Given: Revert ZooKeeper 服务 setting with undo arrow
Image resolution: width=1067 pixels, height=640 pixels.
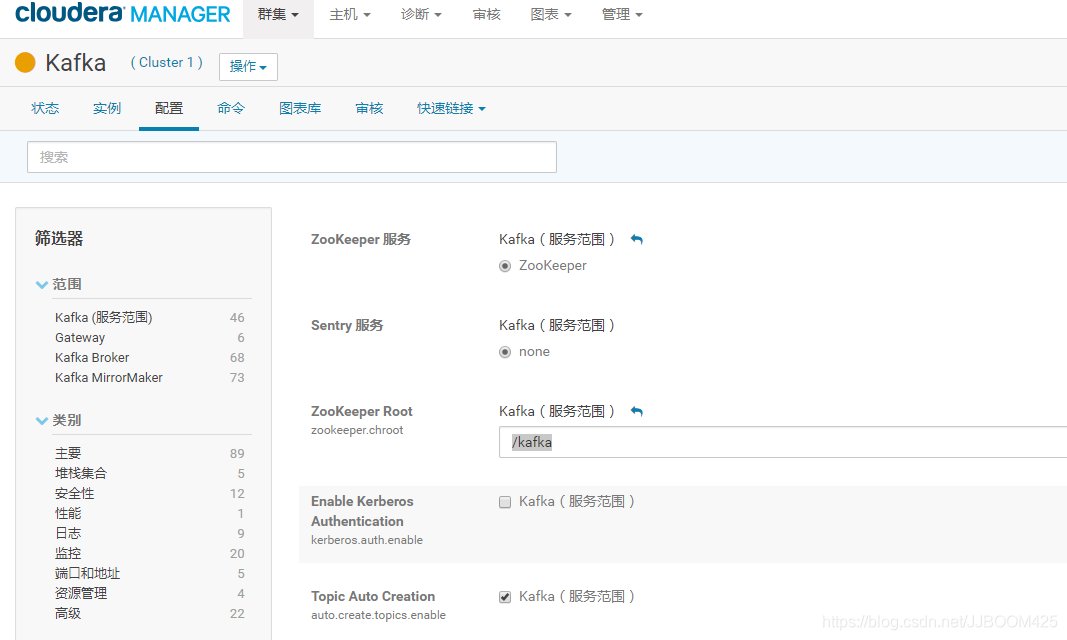Looking at the screenshot, I should click(x=636, y=239).
